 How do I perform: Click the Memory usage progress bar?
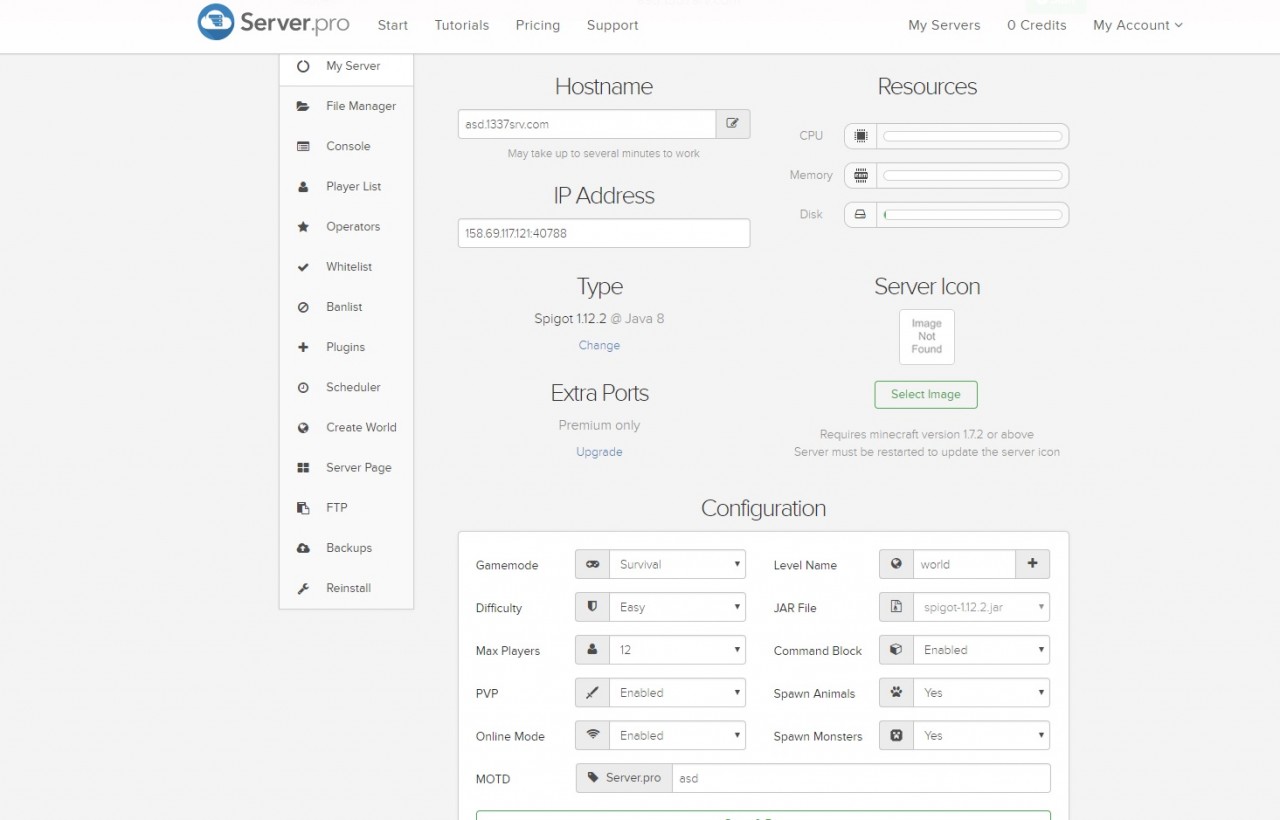973,175
